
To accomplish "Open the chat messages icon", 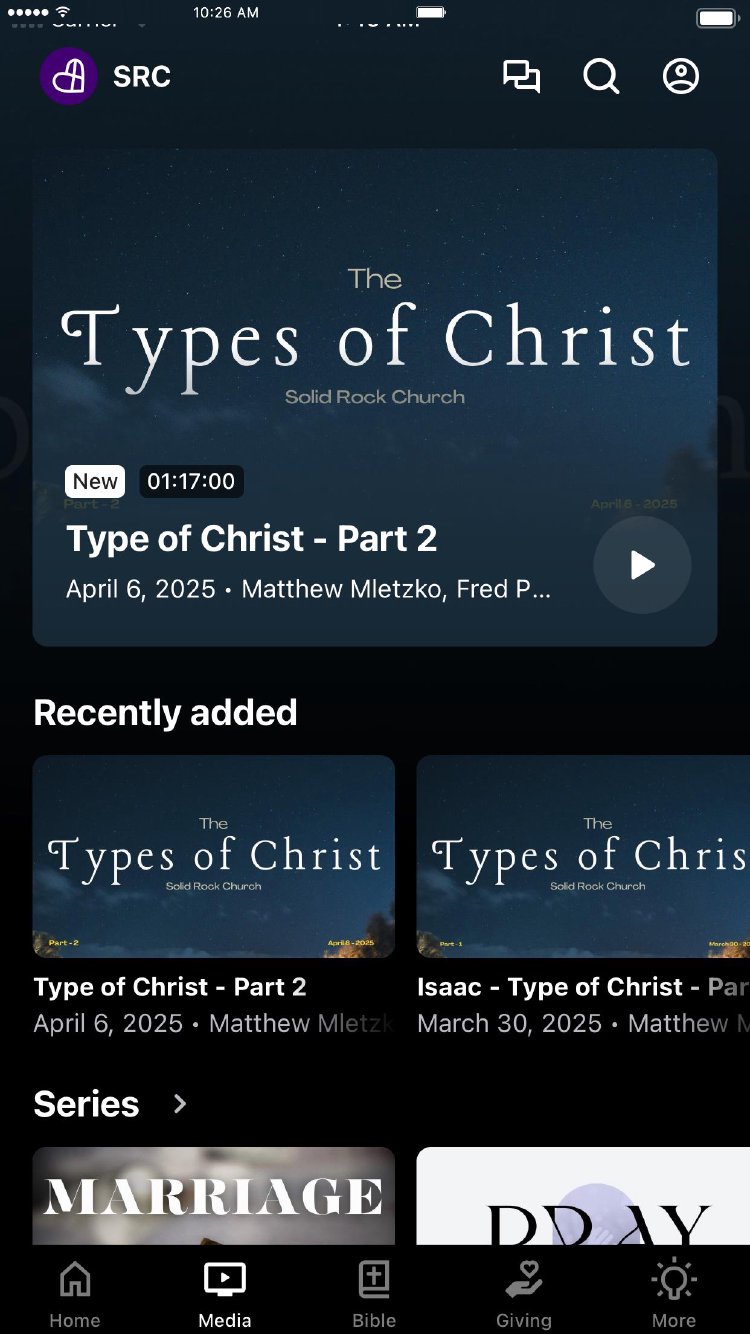I will [521, 76].
